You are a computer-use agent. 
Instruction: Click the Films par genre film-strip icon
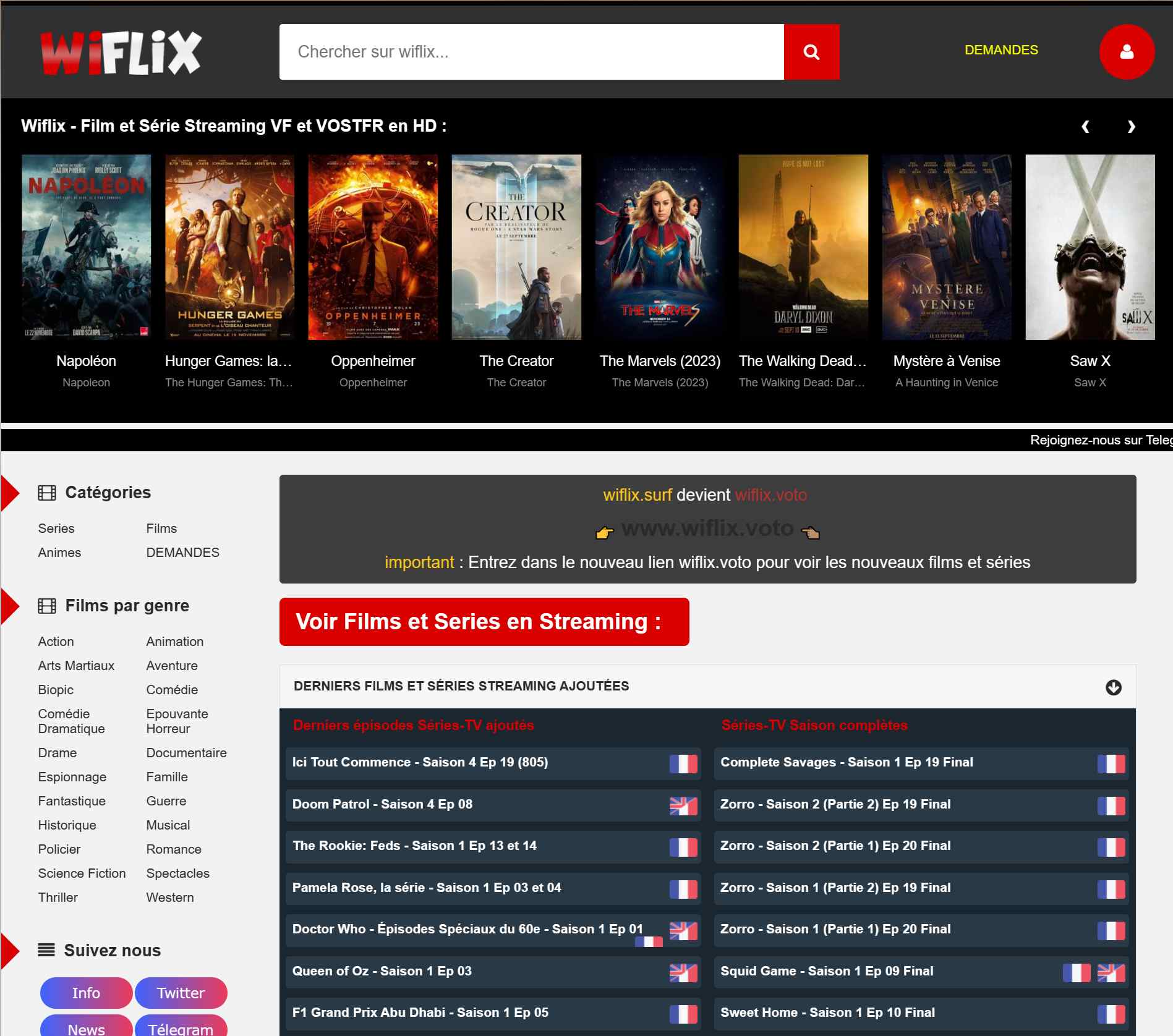47,606
